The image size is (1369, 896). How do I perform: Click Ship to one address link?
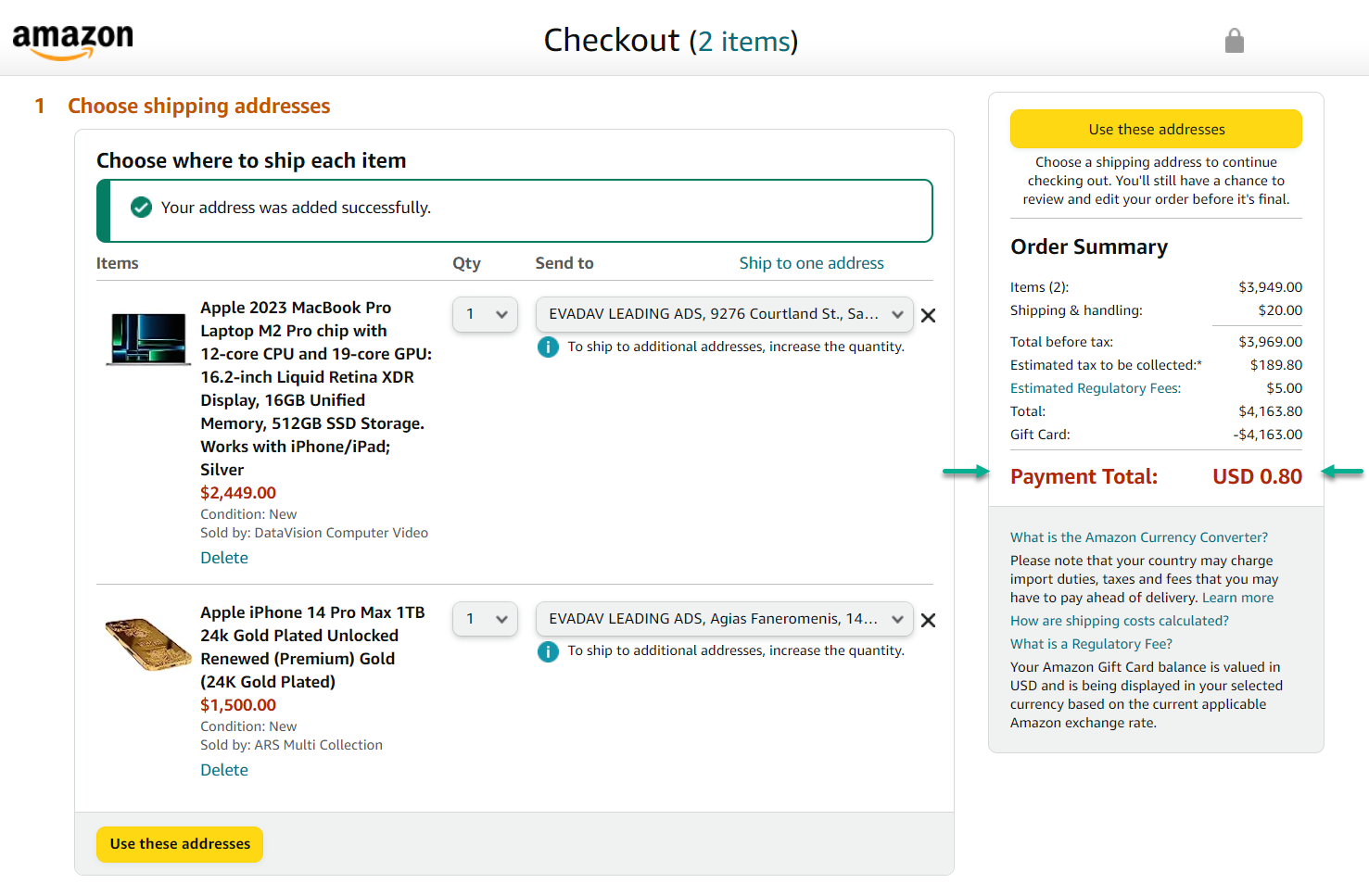(811, 263)
